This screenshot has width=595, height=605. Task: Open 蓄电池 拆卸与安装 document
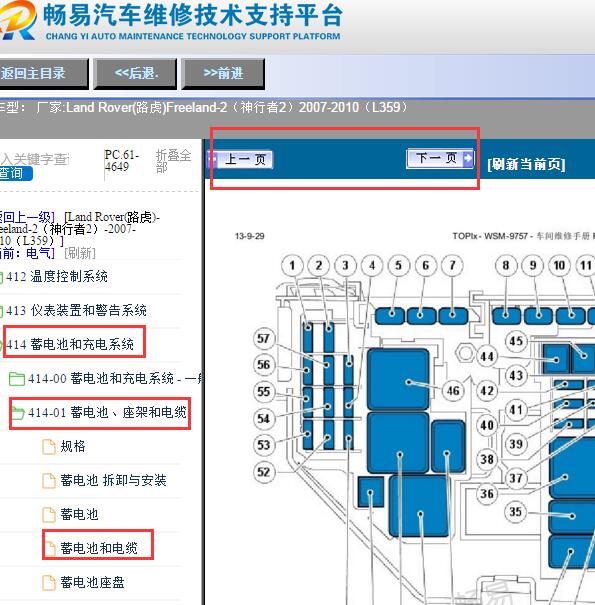113,481
